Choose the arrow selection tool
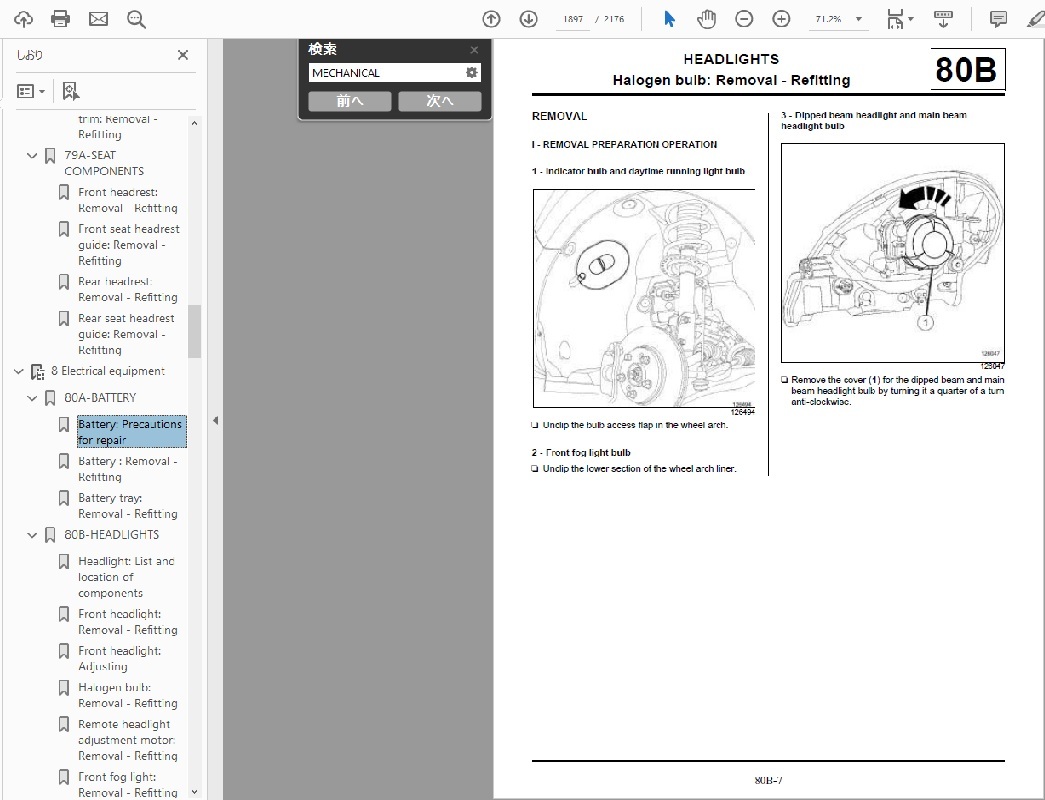This screenshot has width=1045, height=800. tap(670, 19)
